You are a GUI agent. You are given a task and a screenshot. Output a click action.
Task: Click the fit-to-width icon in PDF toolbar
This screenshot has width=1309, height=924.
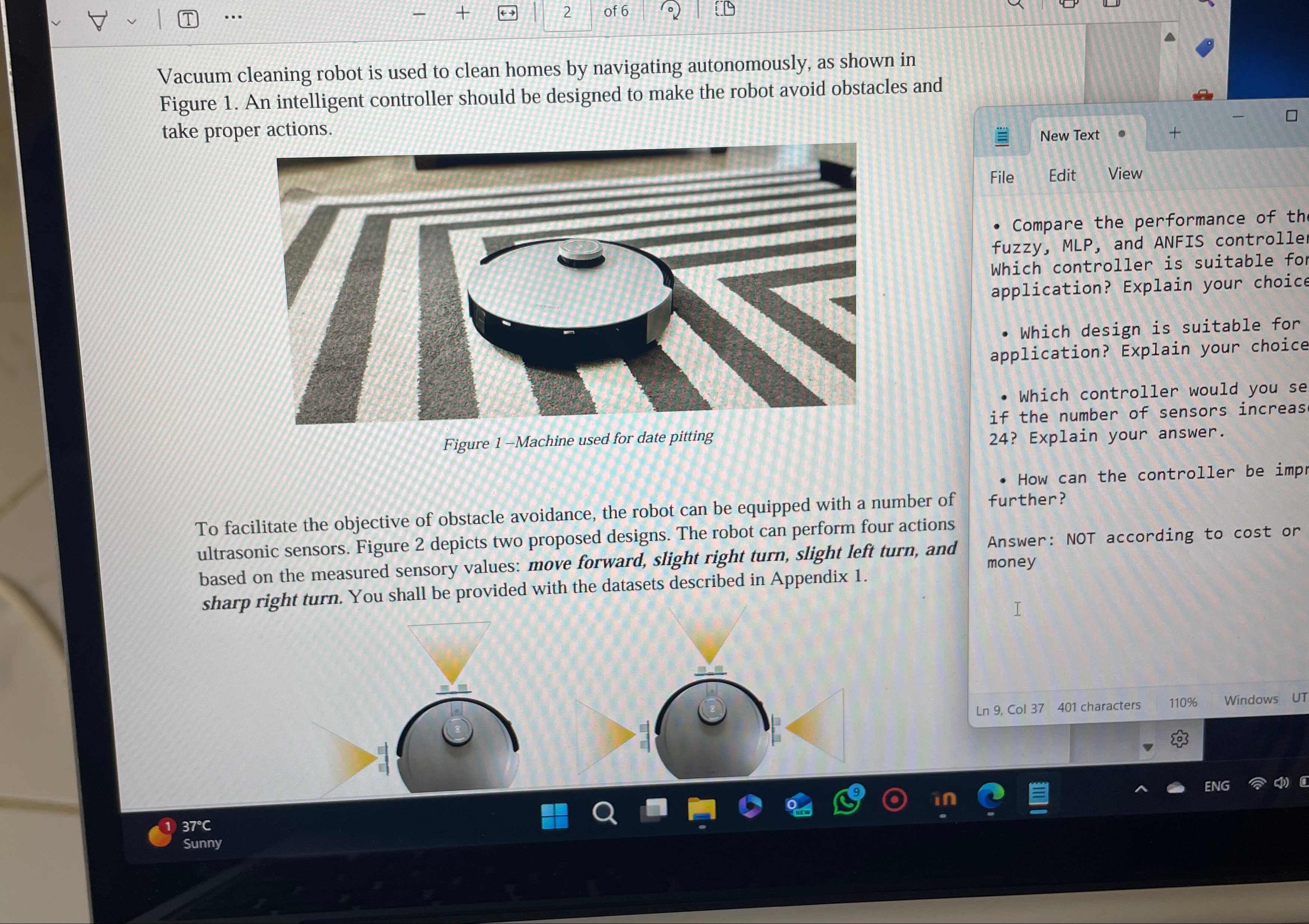(x=507, y=13)
